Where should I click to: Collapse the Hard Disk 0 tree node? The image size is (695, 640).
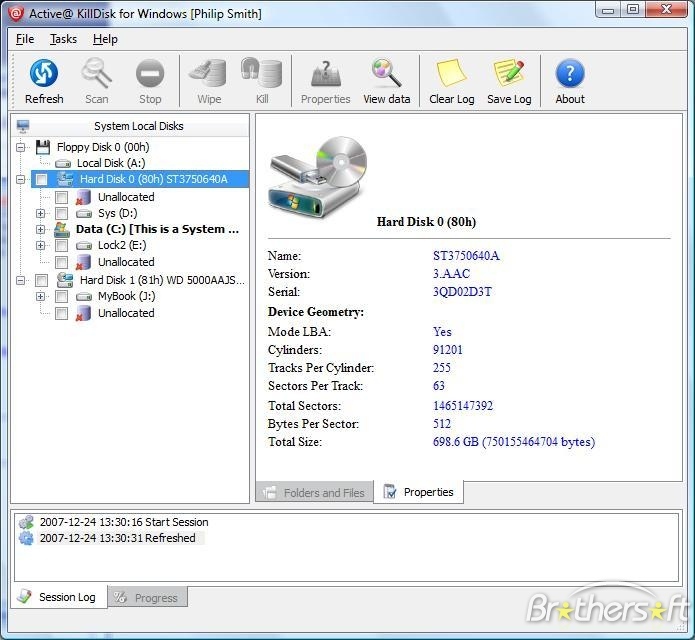click(20, 180)
